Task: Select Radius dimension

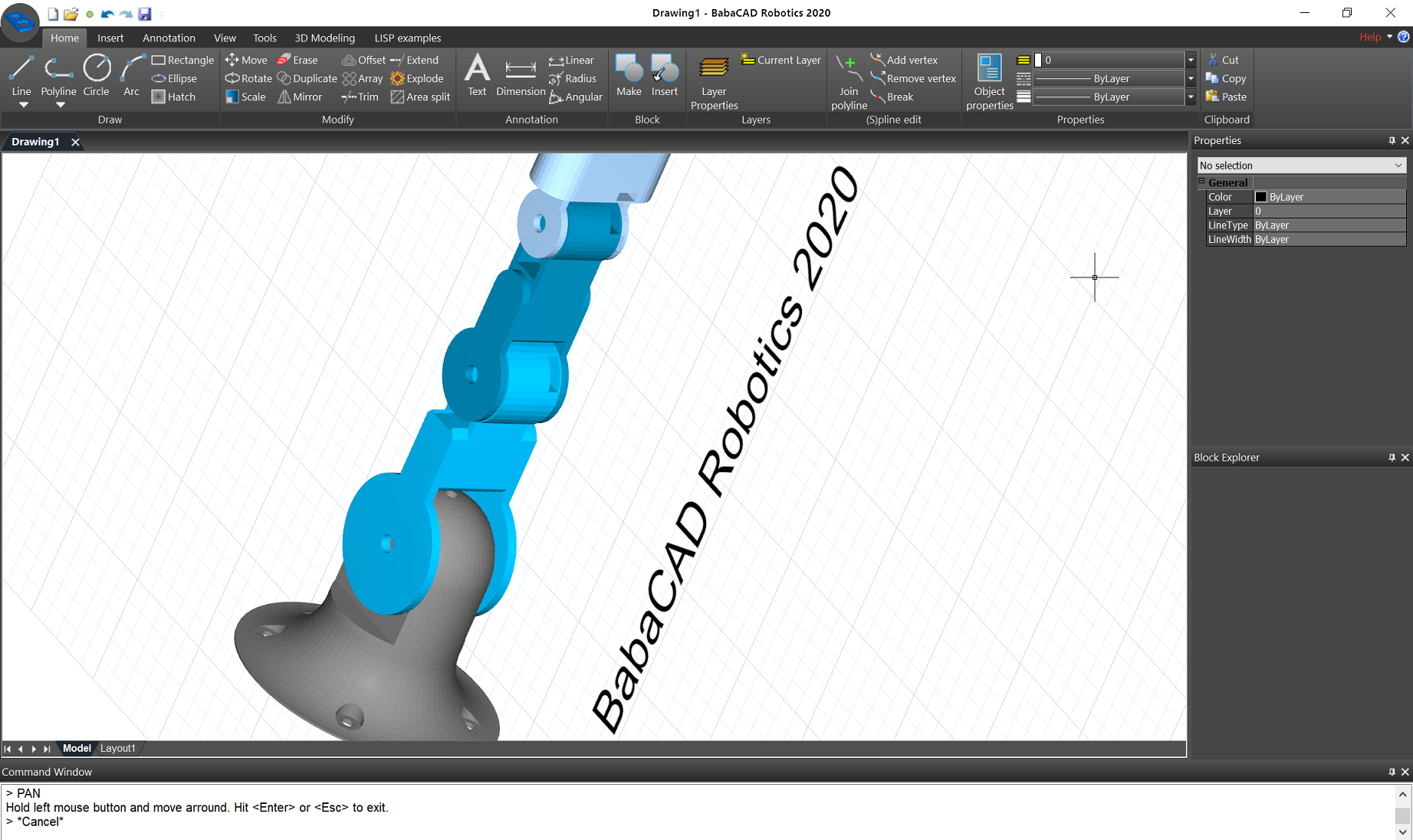Action: click(x=572, y=78)
